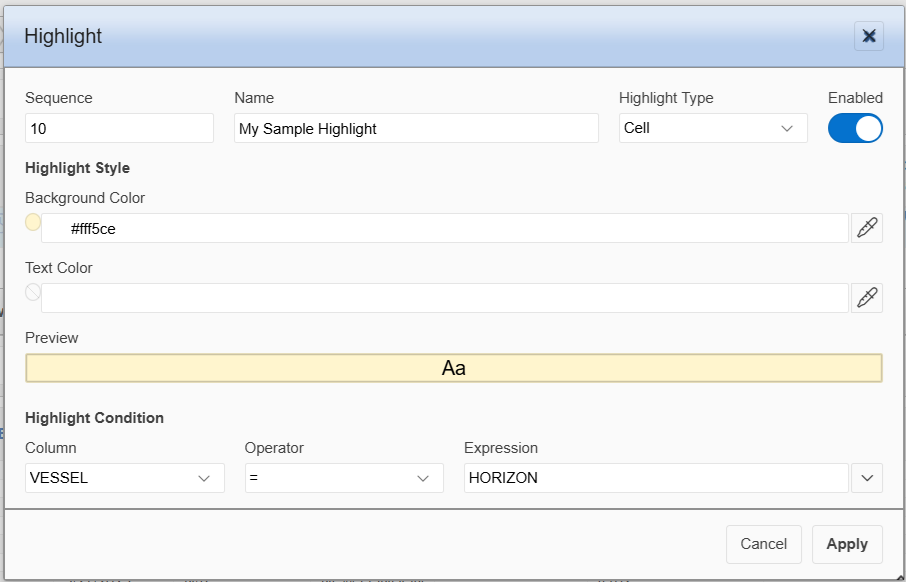Open the Highlight Type dropdown
Image resolution: width=906 pixels, height=582 pixels.
(x=713, y=128)
